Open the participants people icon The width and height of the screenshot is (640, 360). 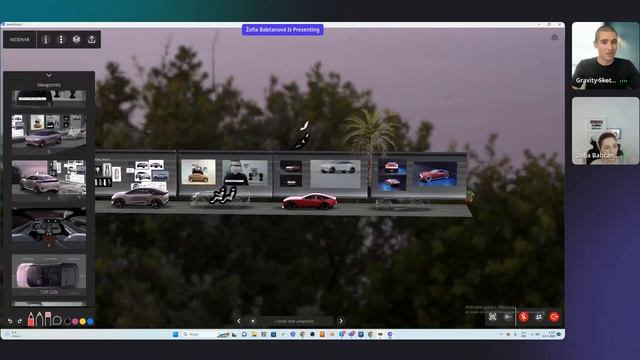[x=539, y=317]
